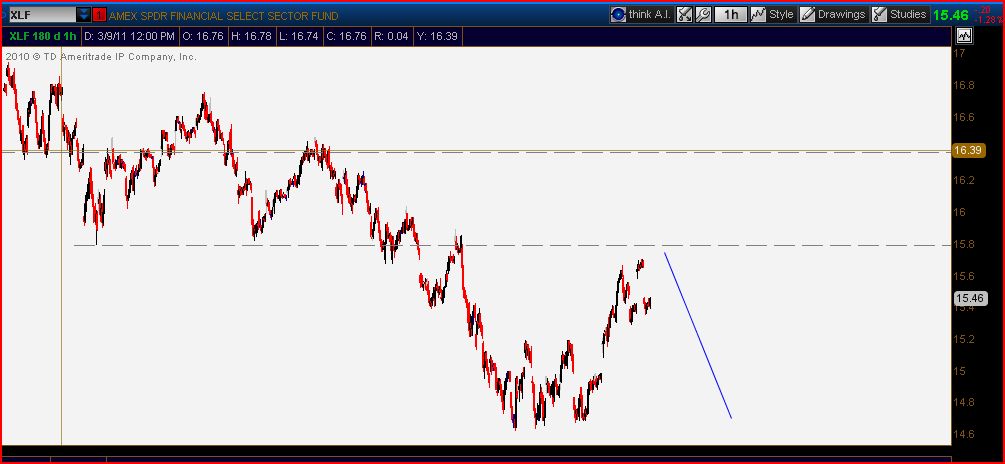The height and width of the screenshot is (464, 1005).
Task: Open the Style menu
Action: pos(773,14)
